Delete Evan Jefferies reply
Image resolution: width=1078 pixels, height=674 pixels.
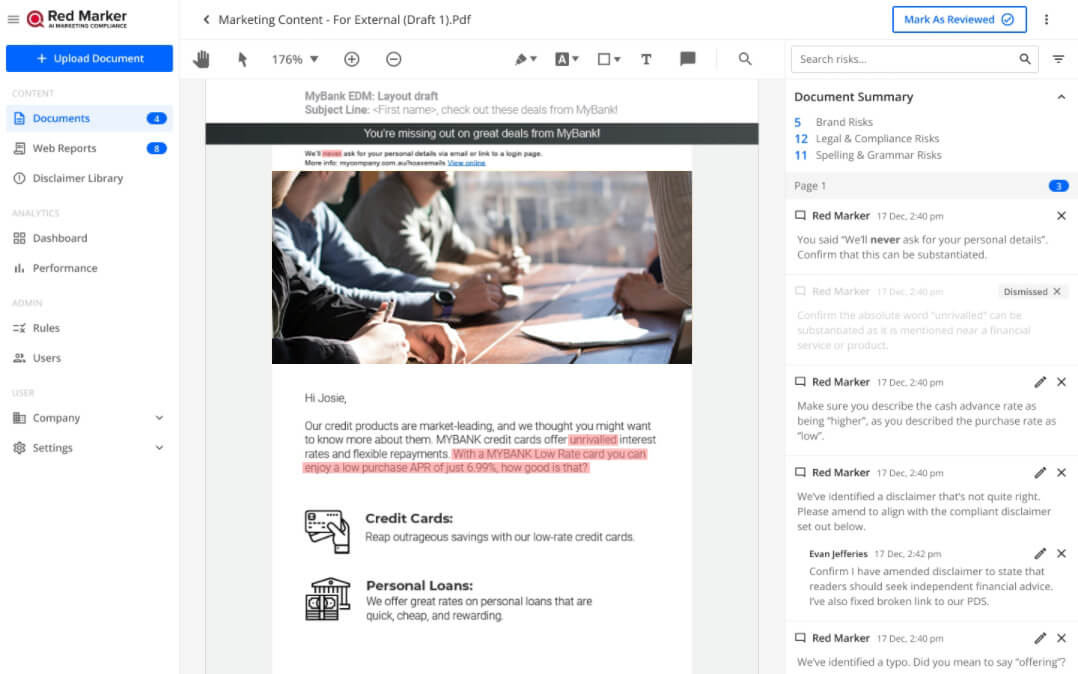pos(1061,554)
